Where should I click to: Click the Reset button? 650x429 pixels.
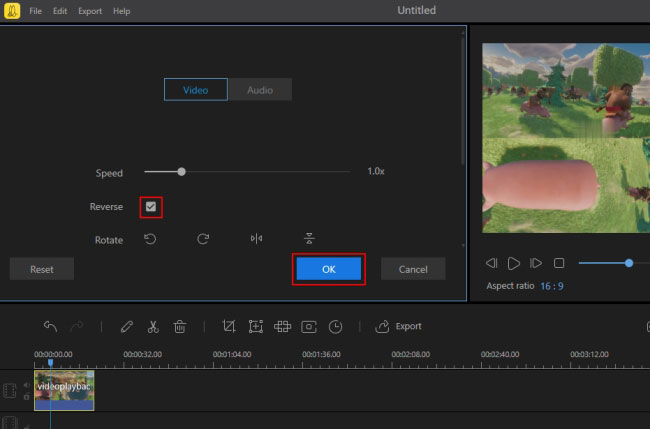[42, 269]
